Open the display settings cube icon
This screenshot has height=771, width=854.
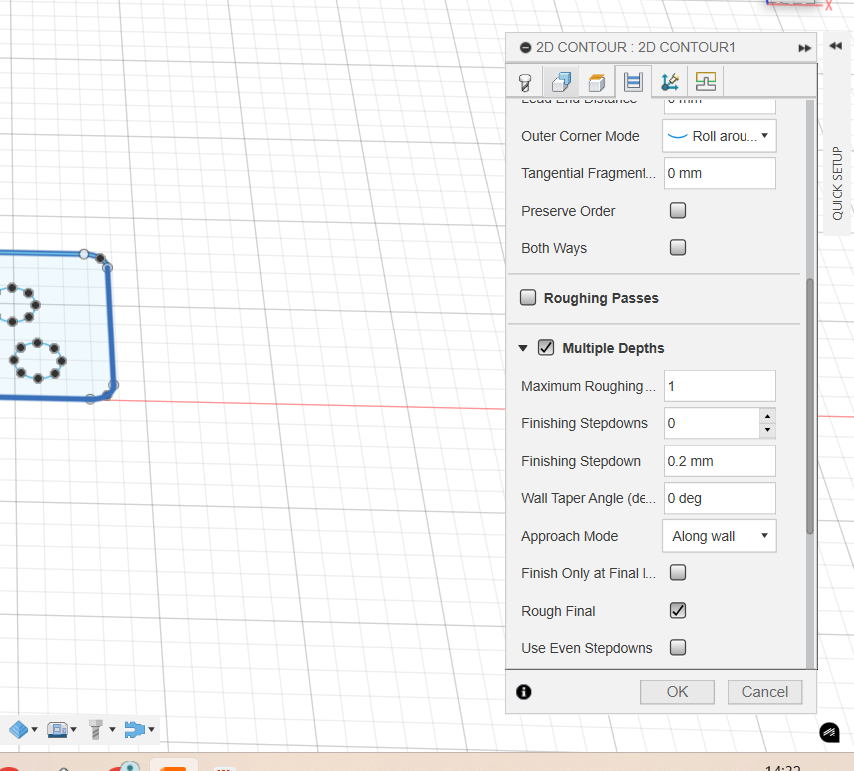point(19,730)
